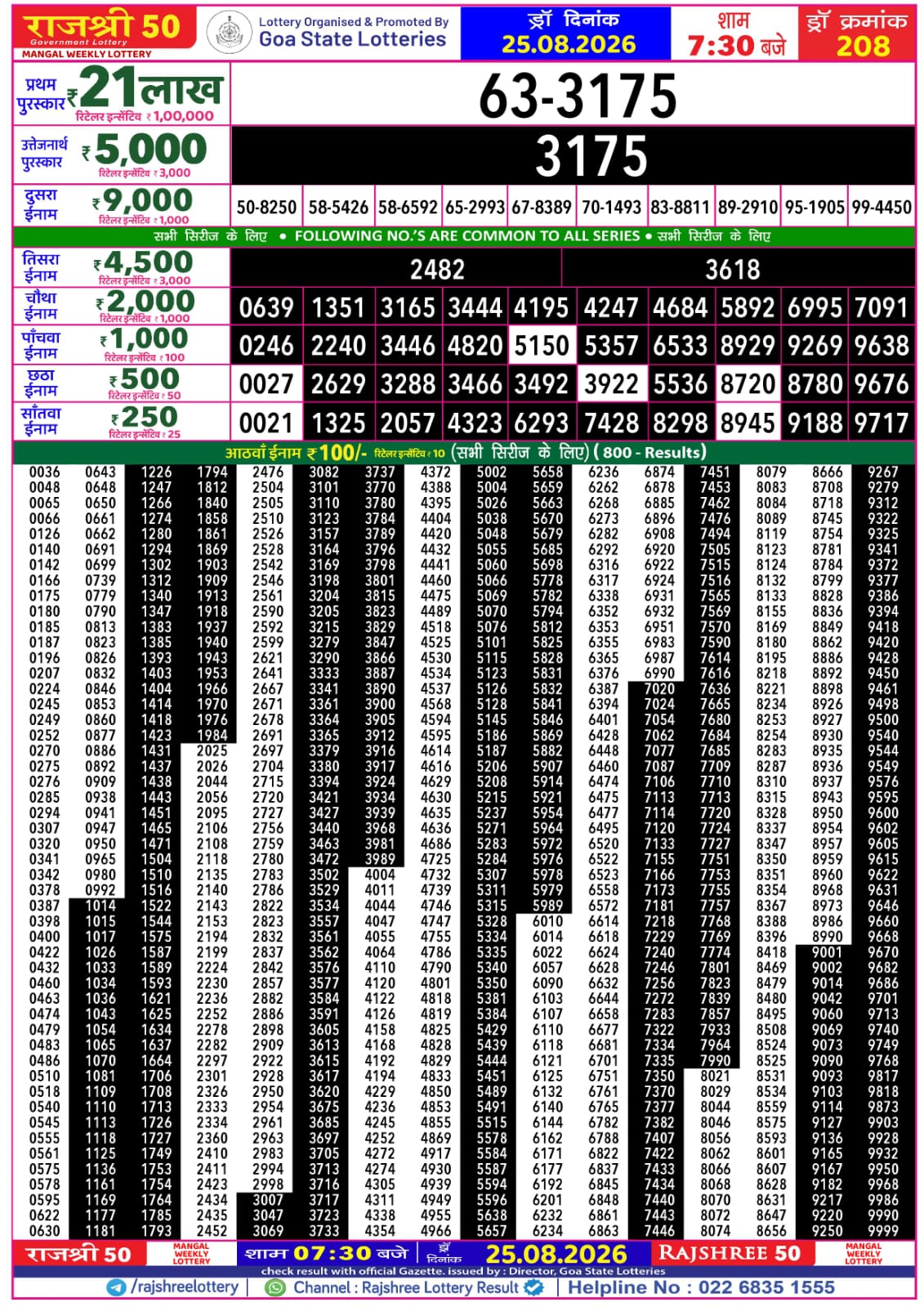Click the ₹250 seventh prize amount

pyautogui.click(x=145, y=417)
